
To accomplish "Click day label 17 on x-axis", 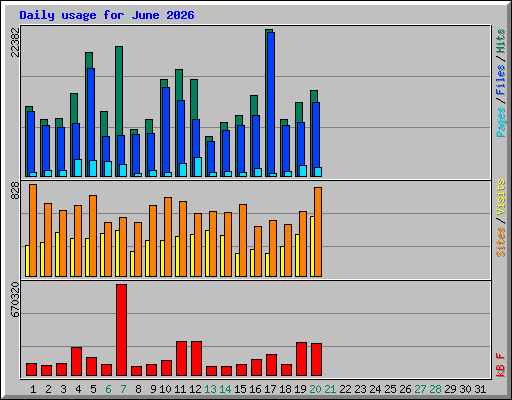I will pos(270,389).
